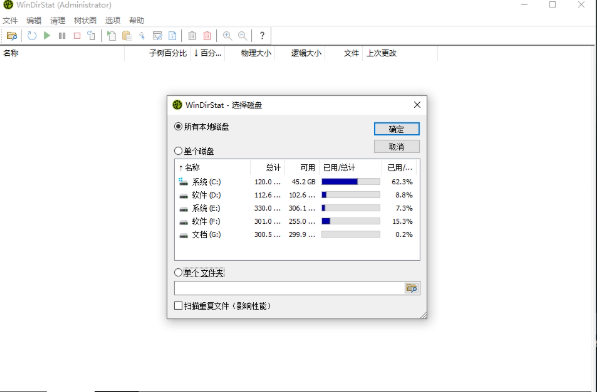This screenshot has width=597, height=392.
Task: Select the 单个磁盘 radio button
Action: pos(178,151)
